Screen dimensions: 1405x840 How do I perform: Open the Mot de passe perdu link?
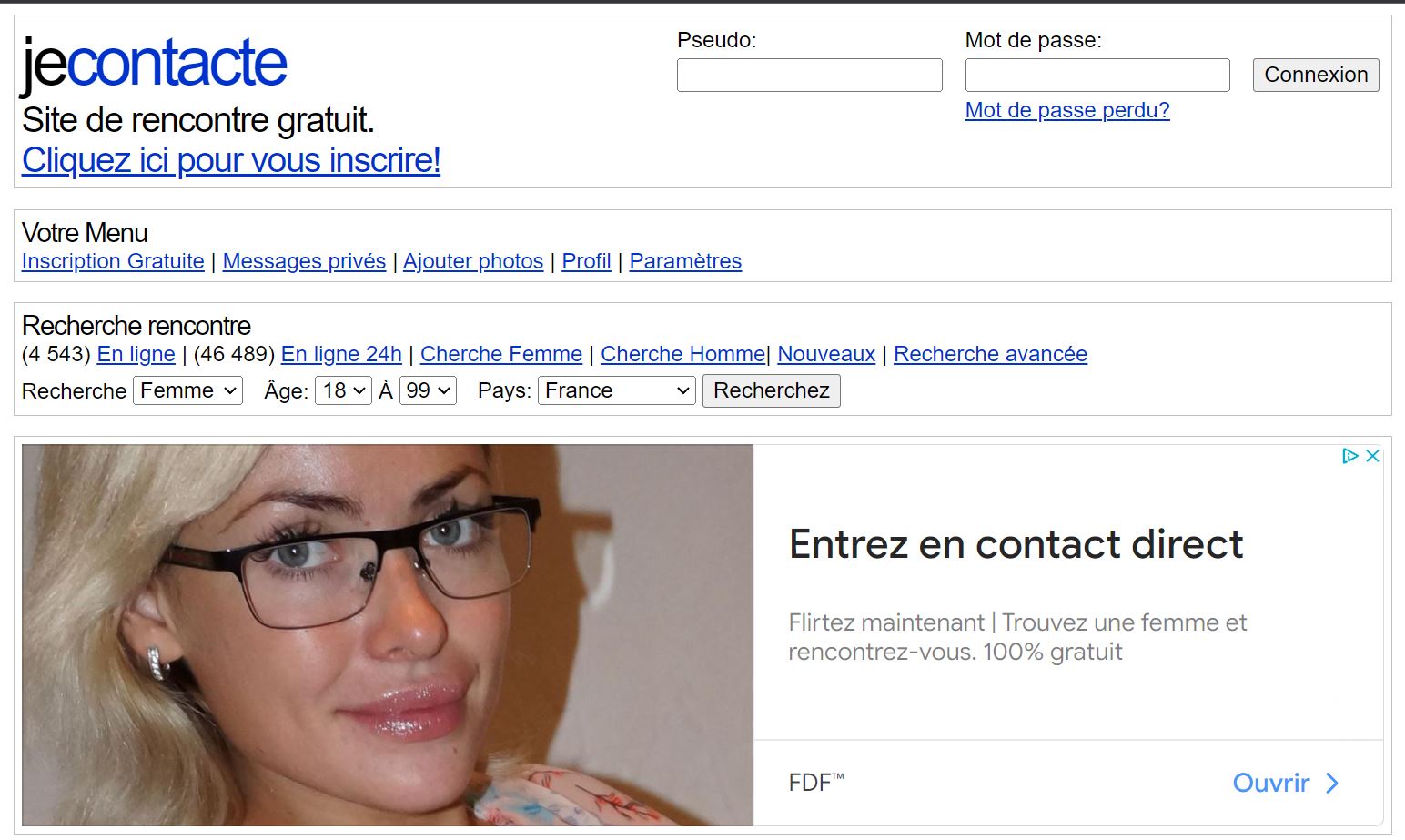1067,110
